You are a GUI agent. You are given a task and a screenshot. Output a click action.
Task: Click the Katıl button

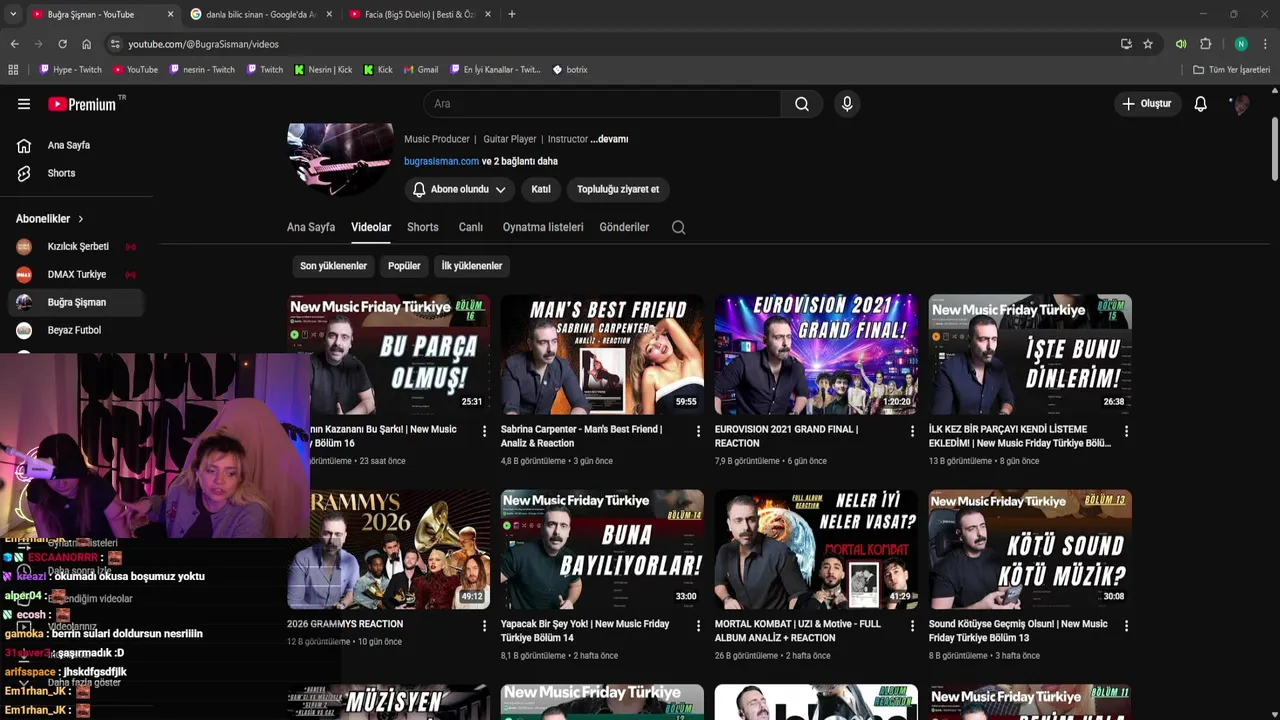[541, 189]
